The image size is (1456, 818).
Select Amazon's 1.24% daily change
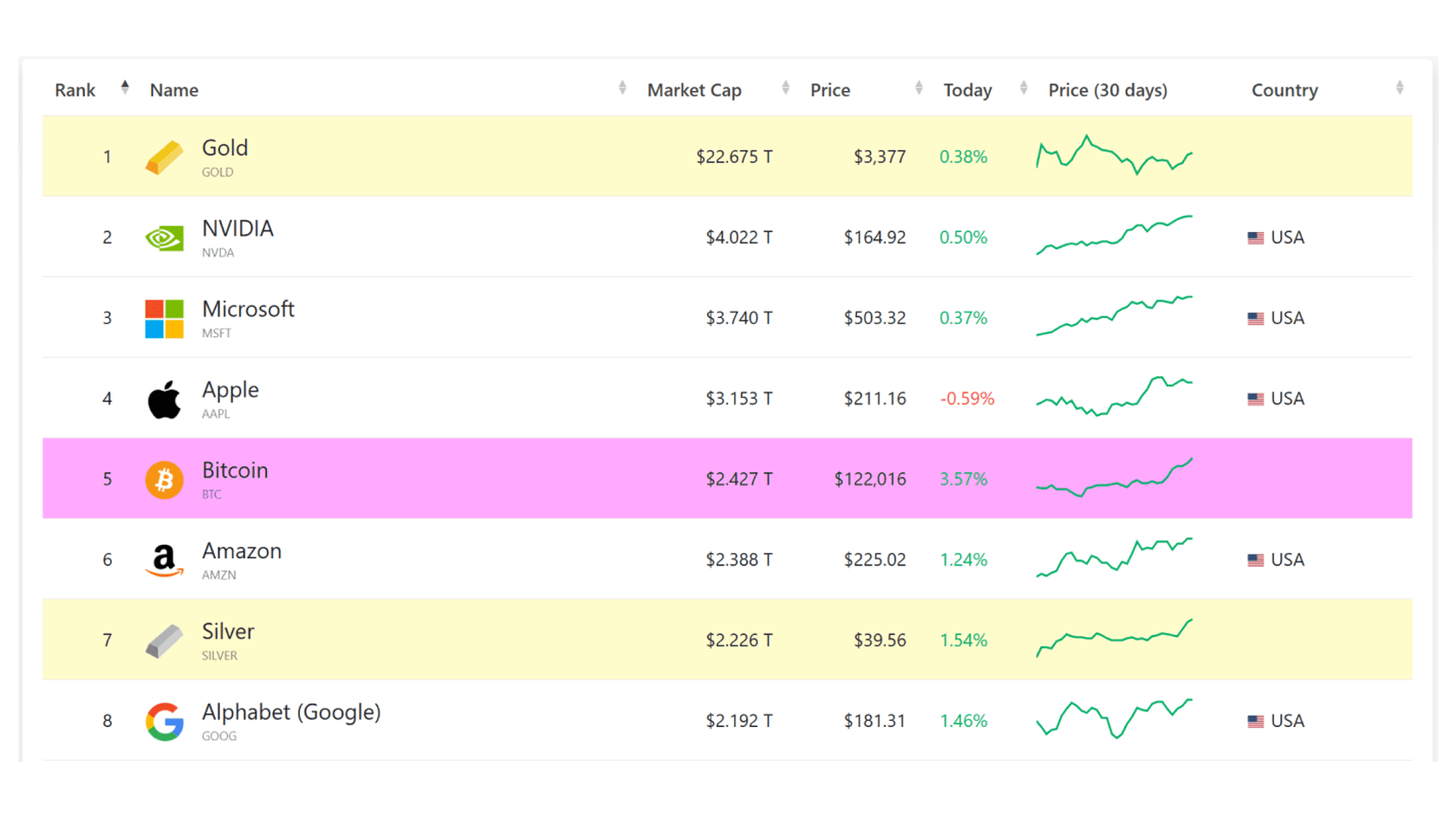[x=964, y=560]
